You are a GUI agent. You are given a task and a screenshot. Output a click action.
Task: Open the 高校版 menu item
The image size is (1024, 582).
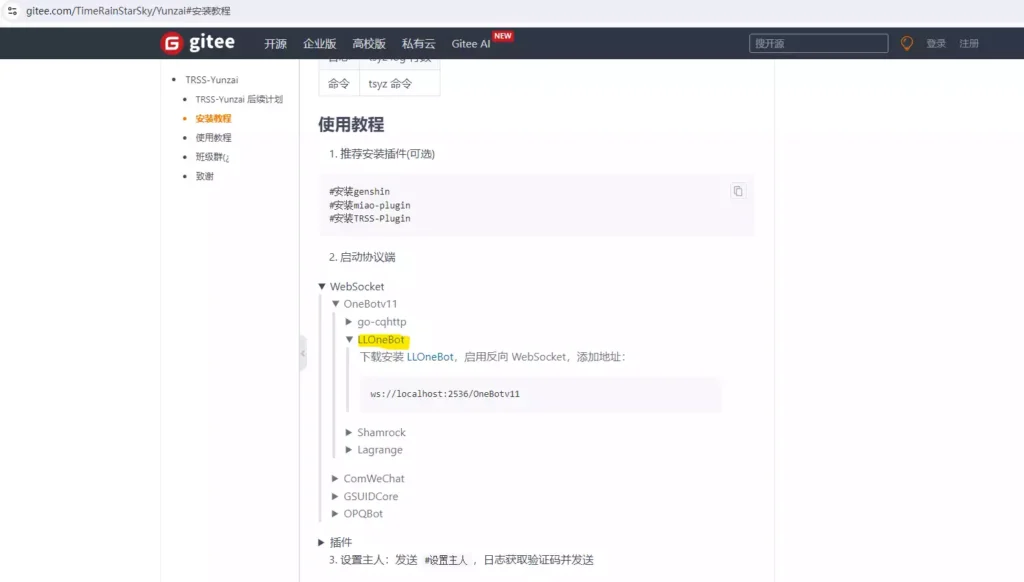pyautogui.click(x=369, y=44)
